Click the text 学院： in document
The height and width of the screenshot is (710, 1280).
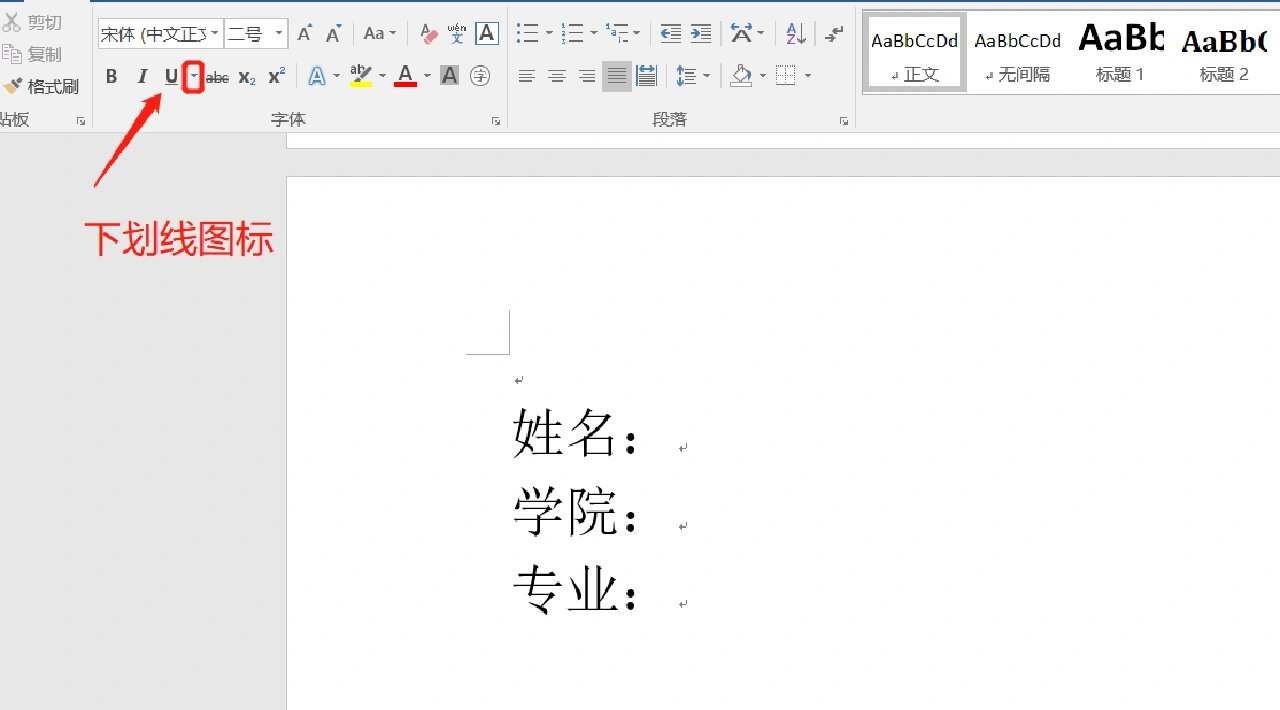[576, 512]
